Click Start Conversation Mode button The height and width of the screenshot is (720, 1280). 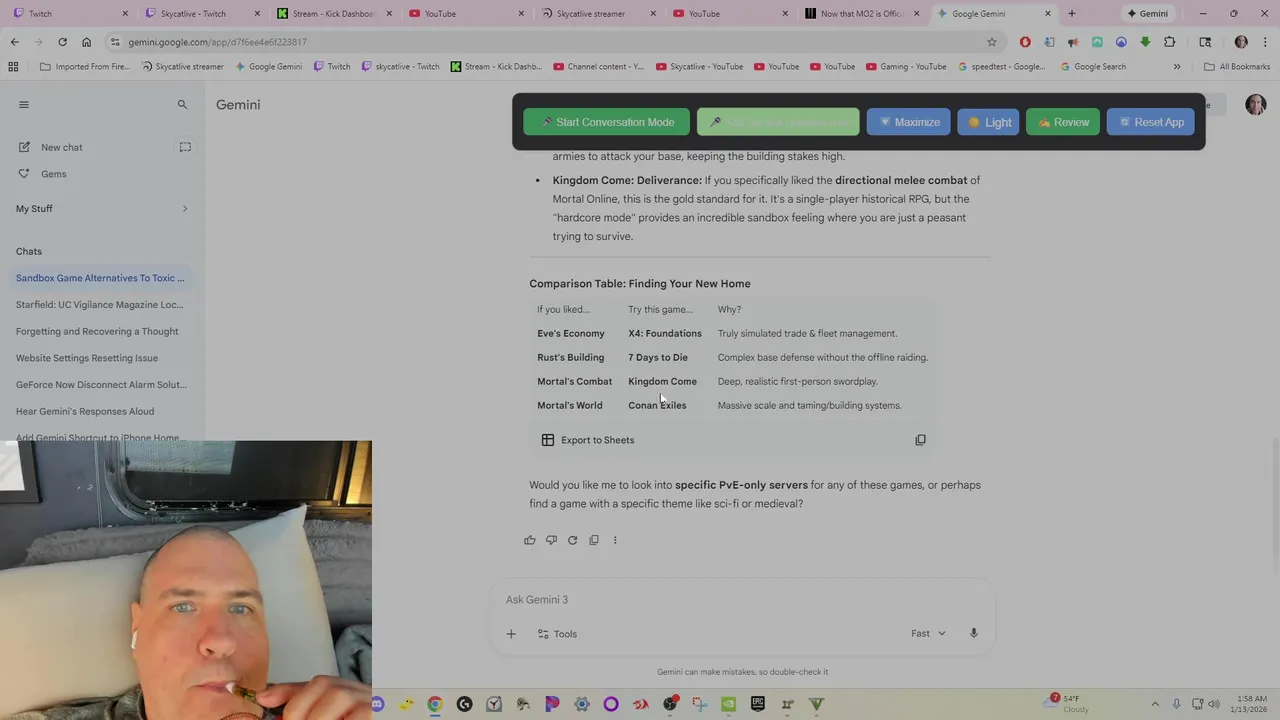click(x=606, y=122)
